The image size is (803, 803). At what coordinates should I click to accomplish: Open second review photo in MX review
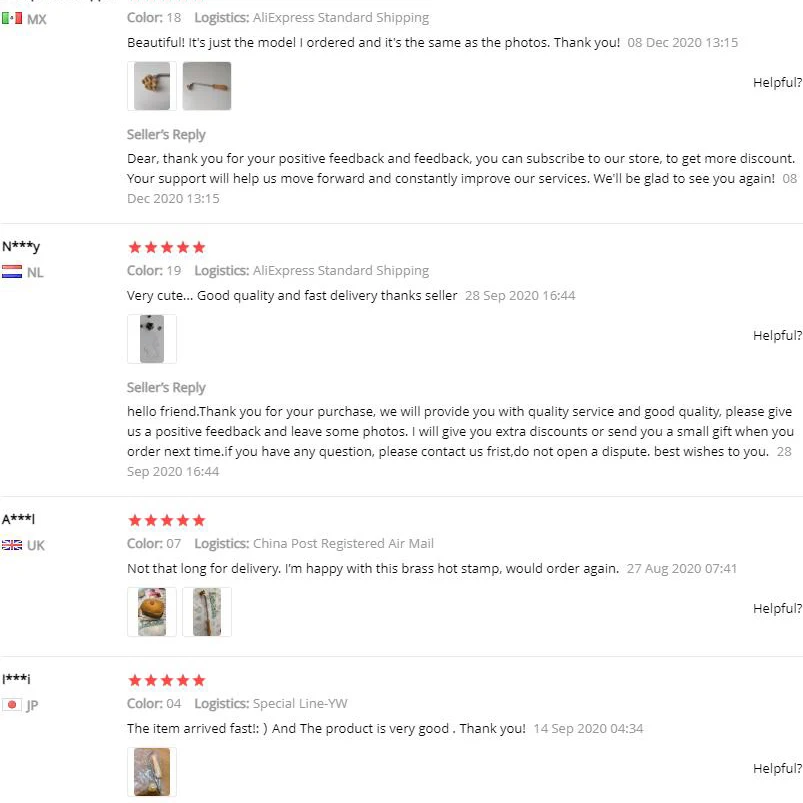[x=207, y=86]
